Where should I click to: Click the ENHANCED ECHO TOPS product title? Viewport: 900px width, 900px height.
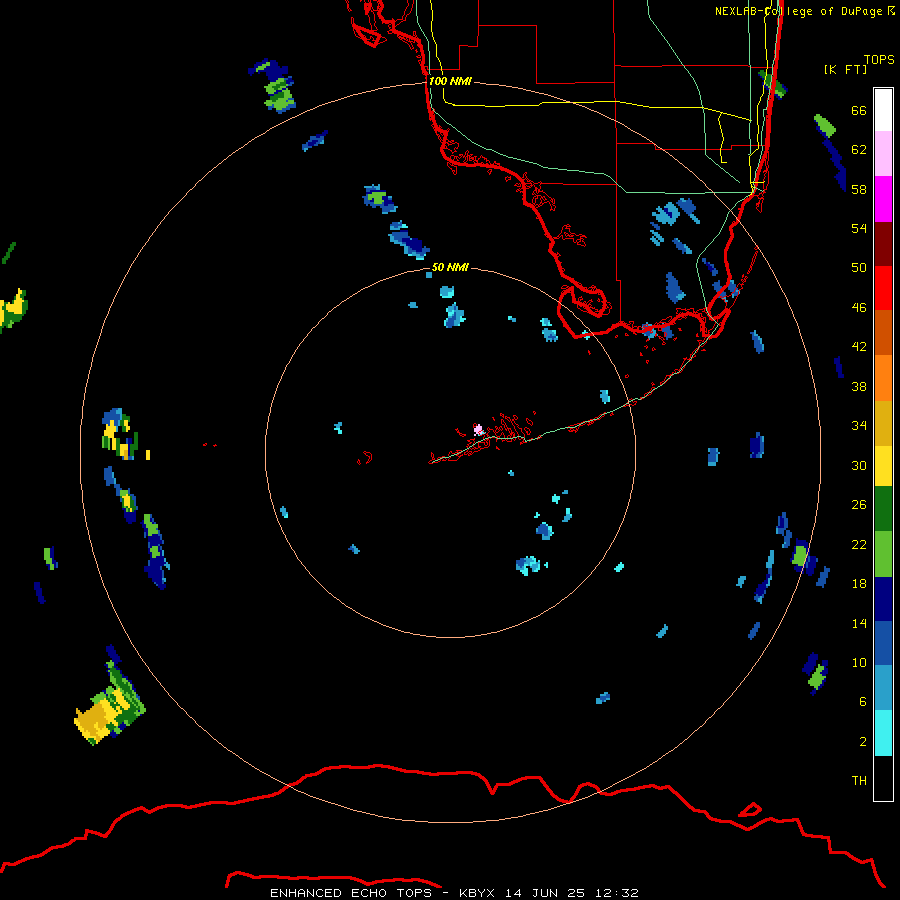pyautogui.click(x=351, y=893)
